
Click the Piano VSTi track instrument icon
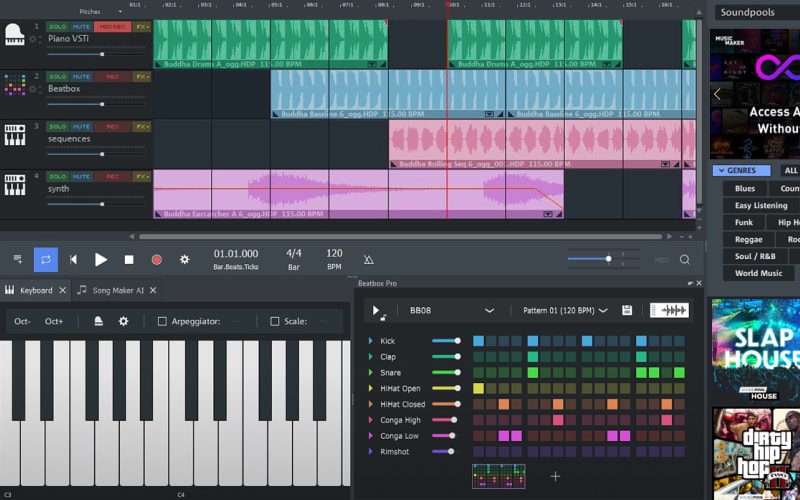click(x=14, y=33)
